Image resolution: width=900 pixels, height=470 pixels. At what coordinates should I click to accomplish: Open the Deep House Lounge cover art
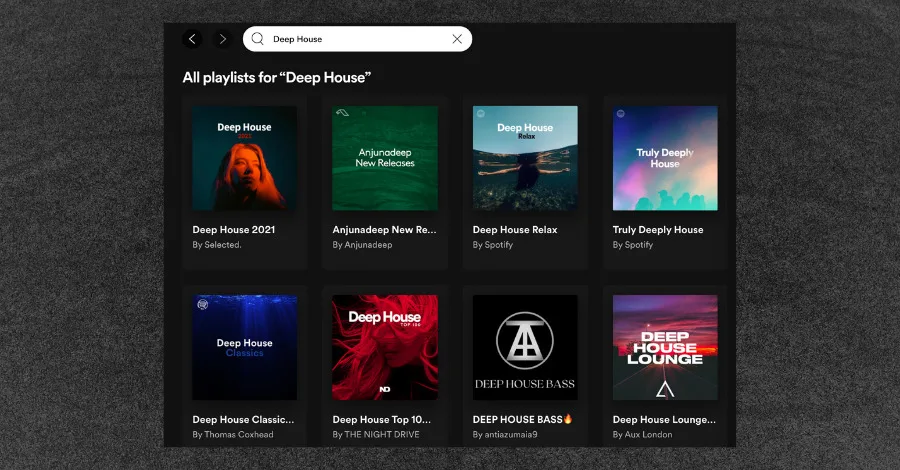pos(665,347)
